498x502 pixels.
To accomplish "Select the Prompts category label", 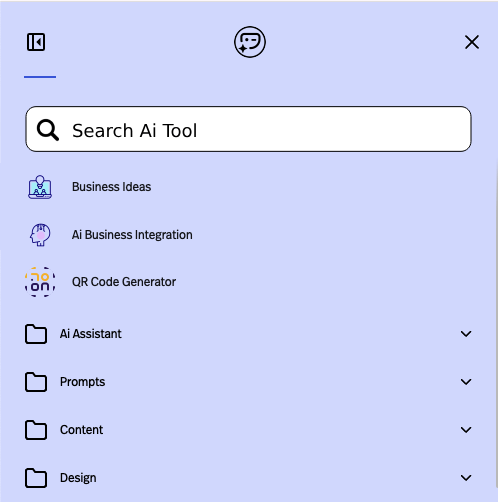I will click(82, 382).
